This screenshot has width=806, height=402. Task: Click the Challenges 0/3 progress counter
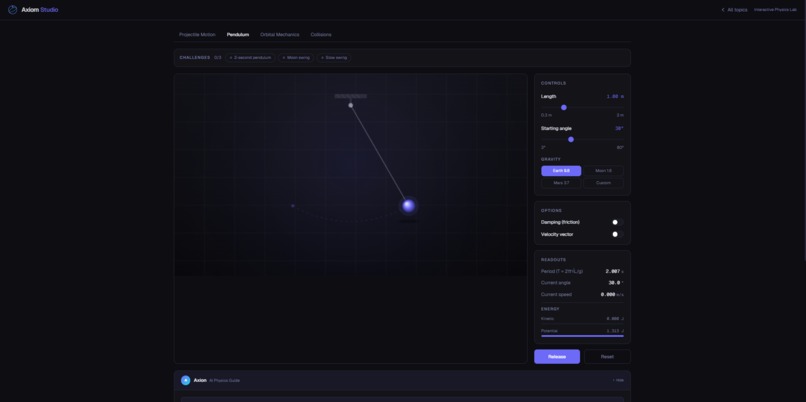[217, 58]
